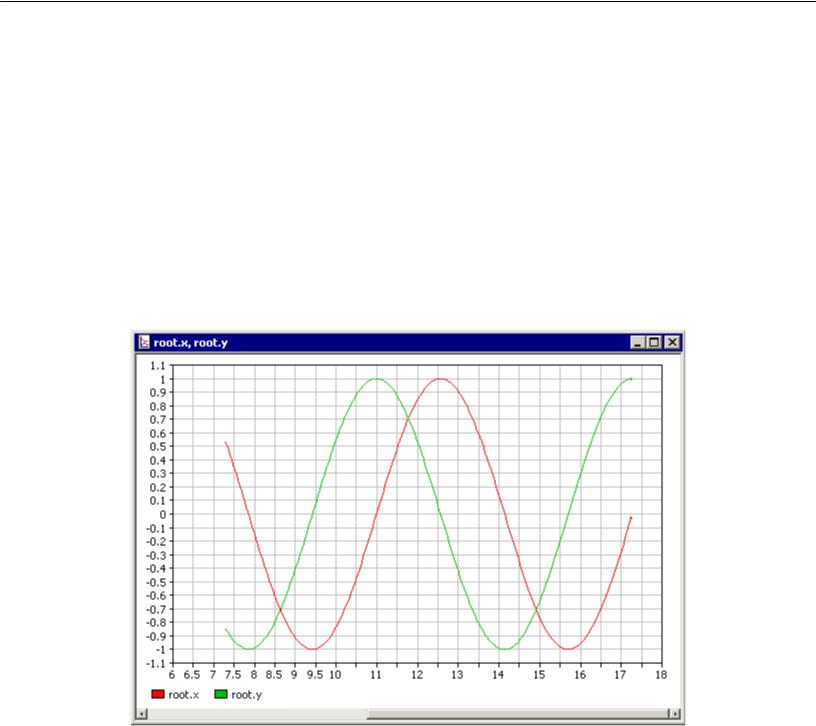Click the left arrow of horizontal scrollbar

(142, 714)
